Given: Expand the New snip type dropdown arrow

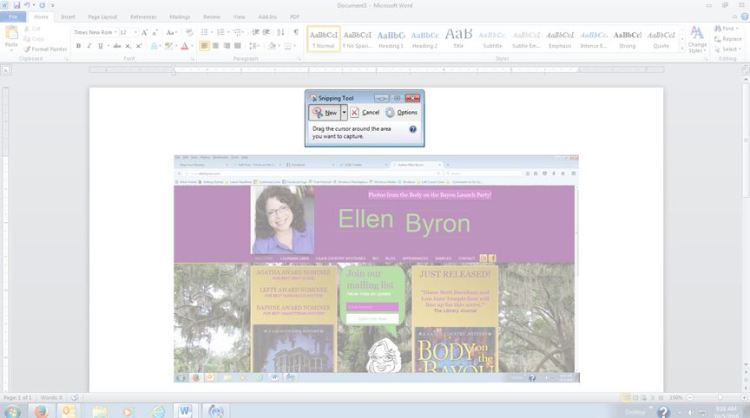Looking at the screenshot, I should click(x=344, y=113).
